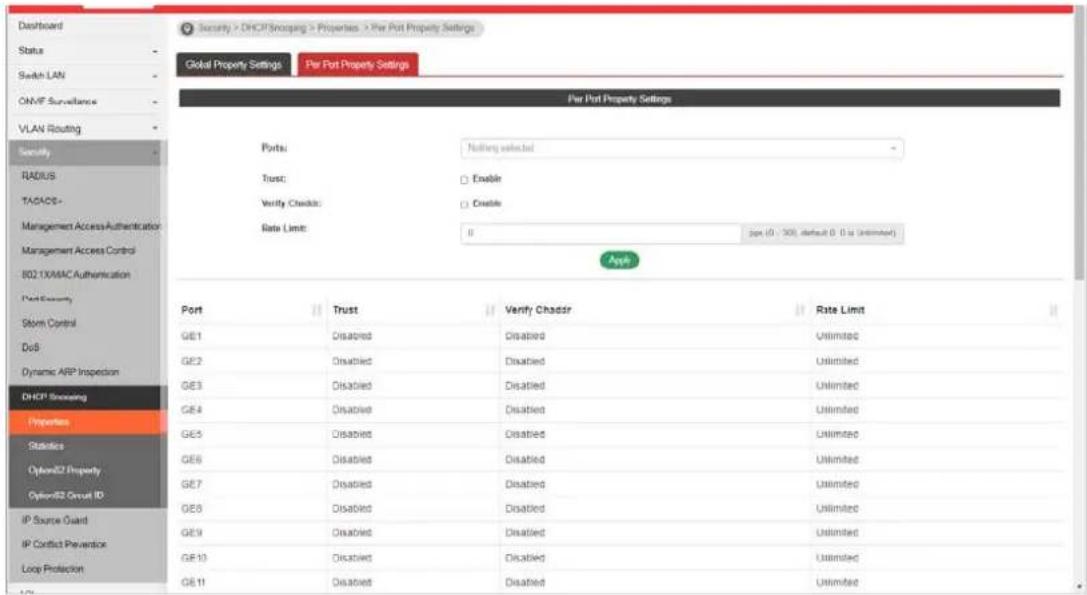1087x595 pixels.
Task: Click the GE8 port cell
Action: point(191,508)
